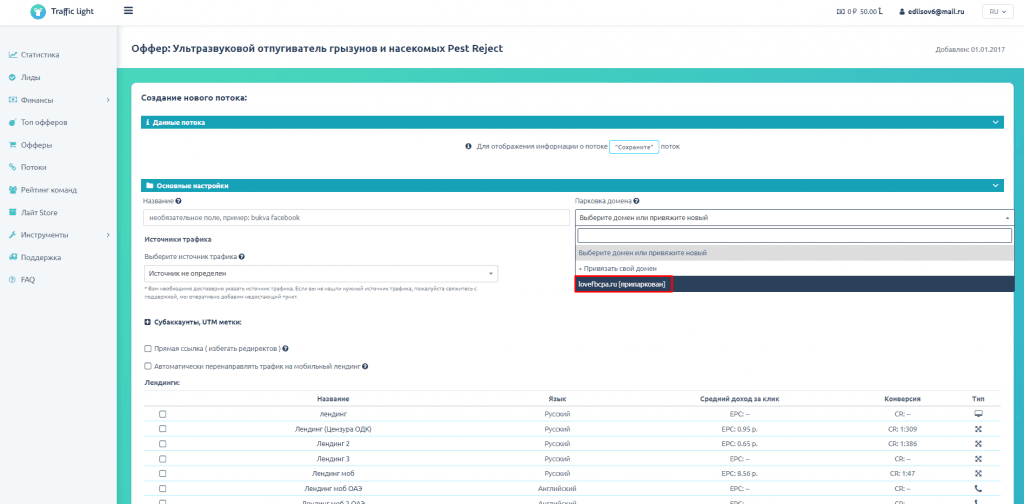Check the box for Лендинг 3
The height and width of the screenshot is (504, 1024).
163,458
